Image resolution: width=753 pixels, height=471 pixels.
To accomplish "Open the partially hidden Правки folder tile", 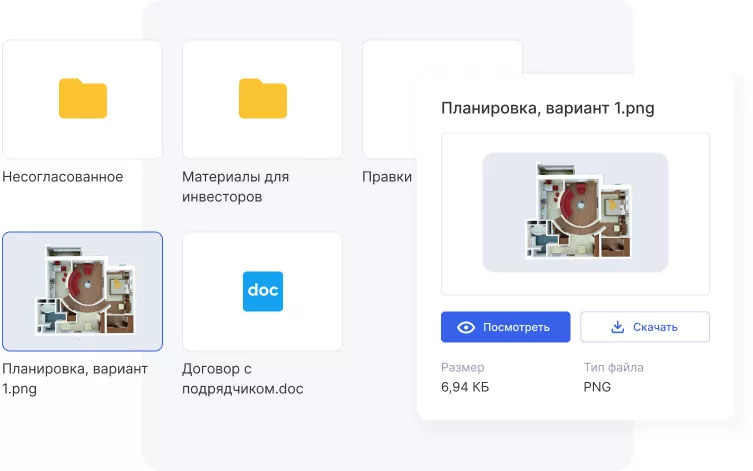I will pyautogui.click(x=389, y=98).
